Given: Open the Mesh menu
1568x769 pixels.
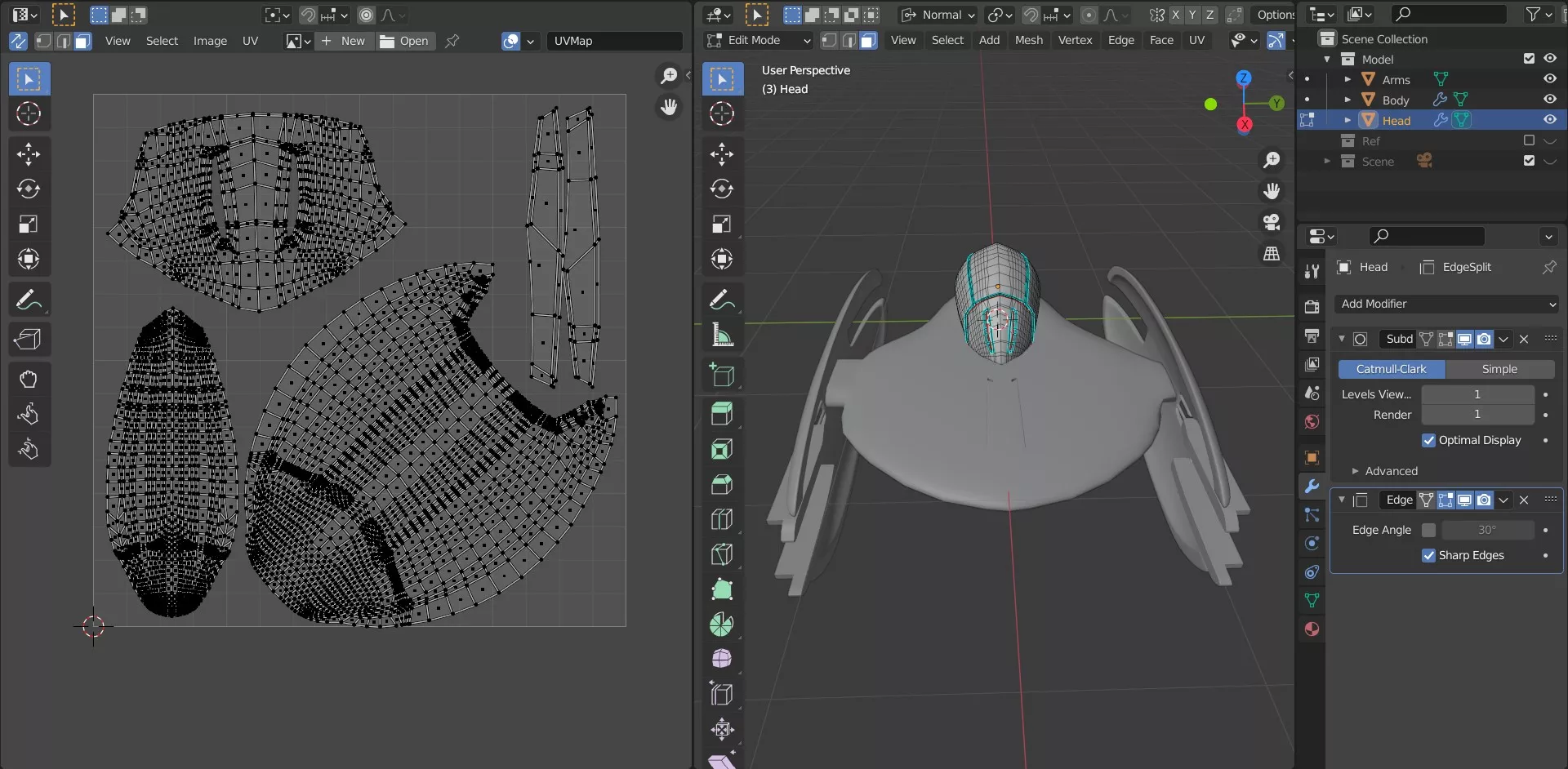Looking at the screenshot, I should point(1028,40).
